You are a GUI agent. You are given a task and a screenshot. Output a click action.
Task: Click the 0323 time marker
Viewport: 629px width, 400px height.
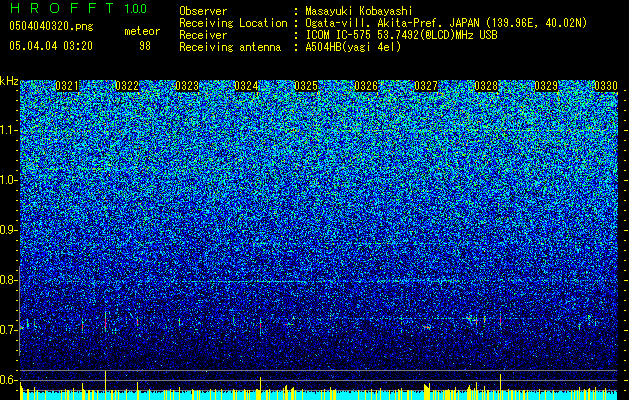[x=187, y=86]
